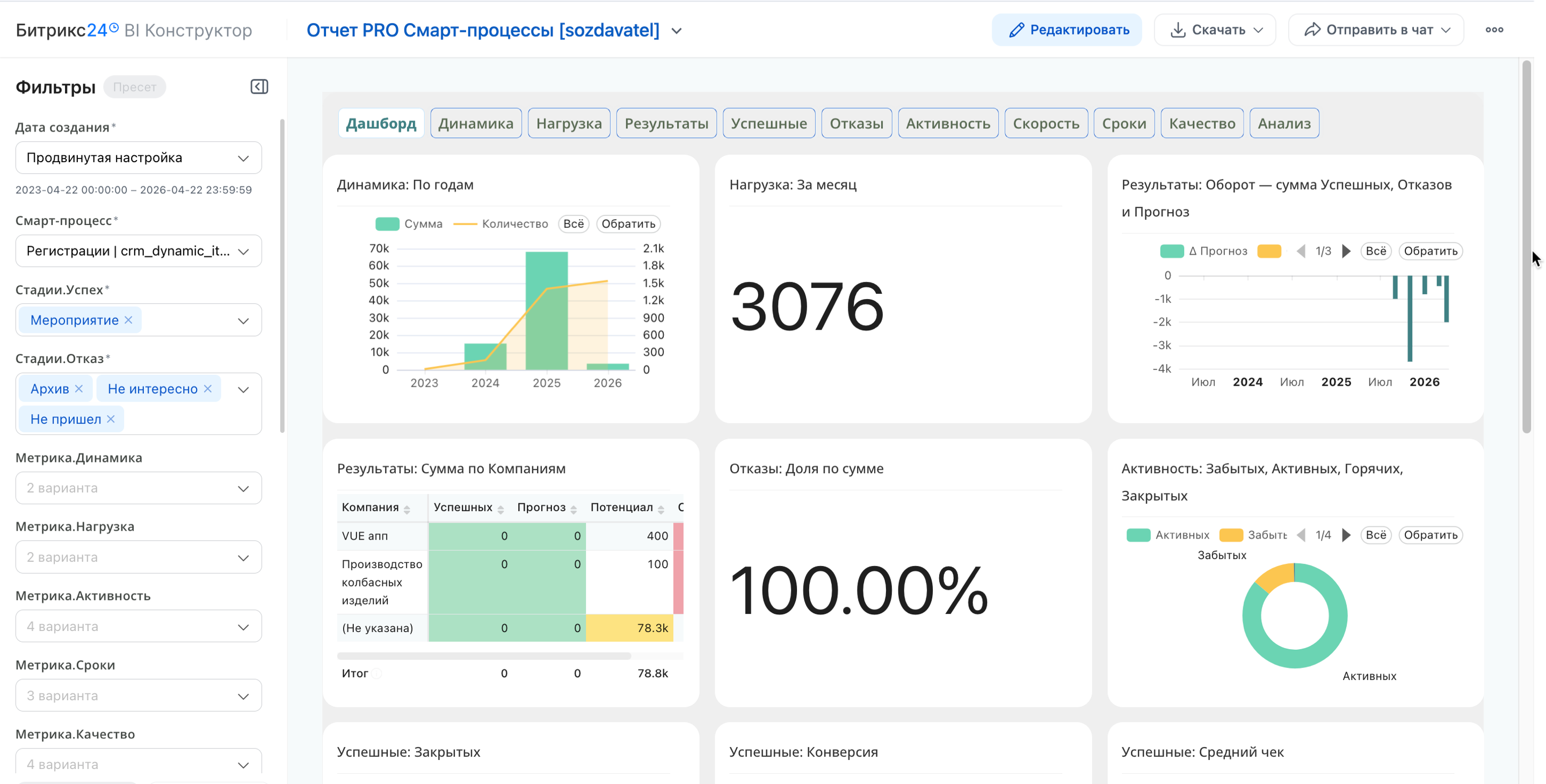
Task: Remove the Архив tag from Стадии.Отказ
Action: click(78, 389)
